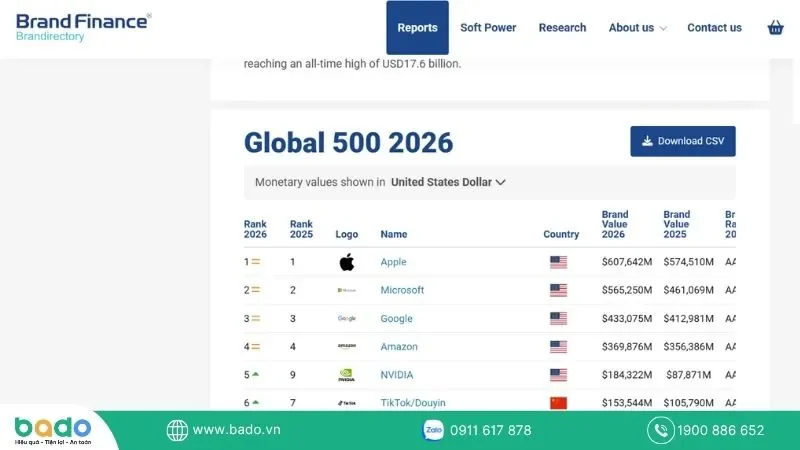Download CSV of Global 500 2026
Screen dimensions: 800x450
tap(683, 141)
